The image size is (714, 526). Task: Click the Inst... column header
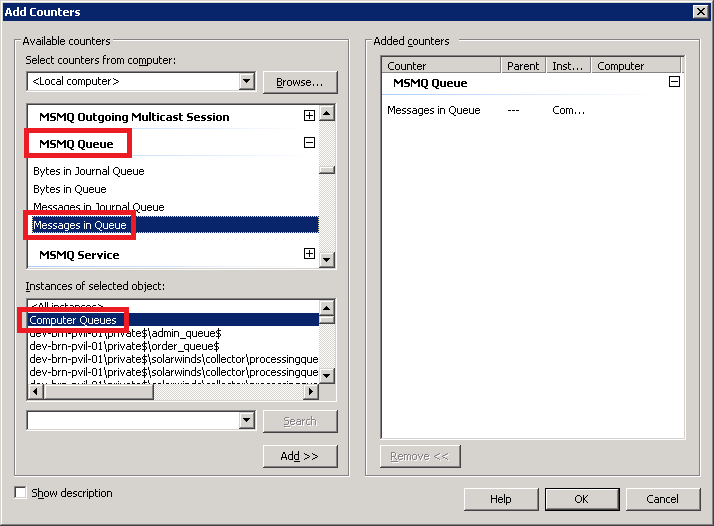568,66
